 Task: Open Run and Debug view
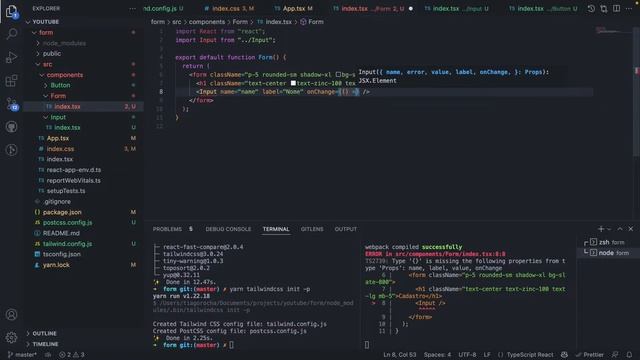pos(11,57)
